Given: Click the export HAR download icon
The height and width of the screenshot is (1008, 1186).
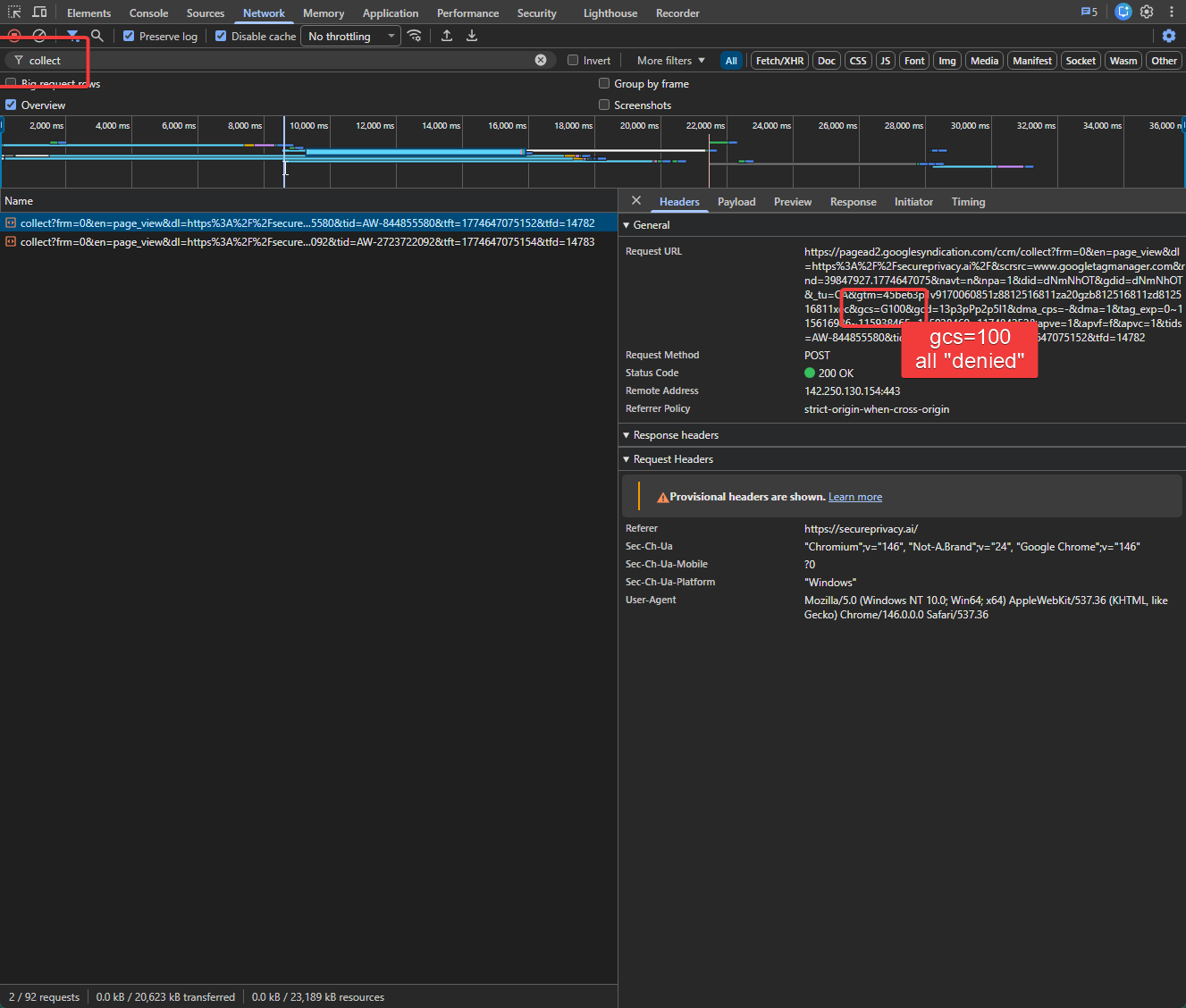Looking at the screenshot, I should coord(472,36).
